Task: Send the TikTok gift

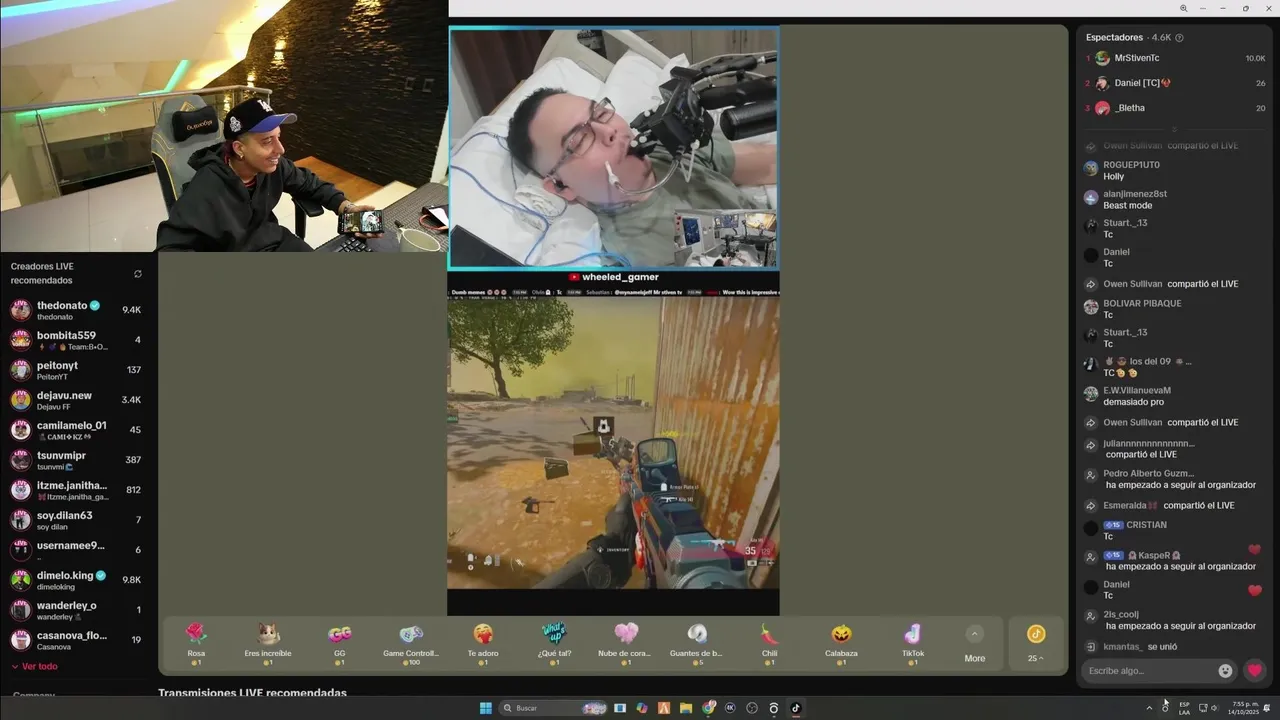Action: (913, 643)
